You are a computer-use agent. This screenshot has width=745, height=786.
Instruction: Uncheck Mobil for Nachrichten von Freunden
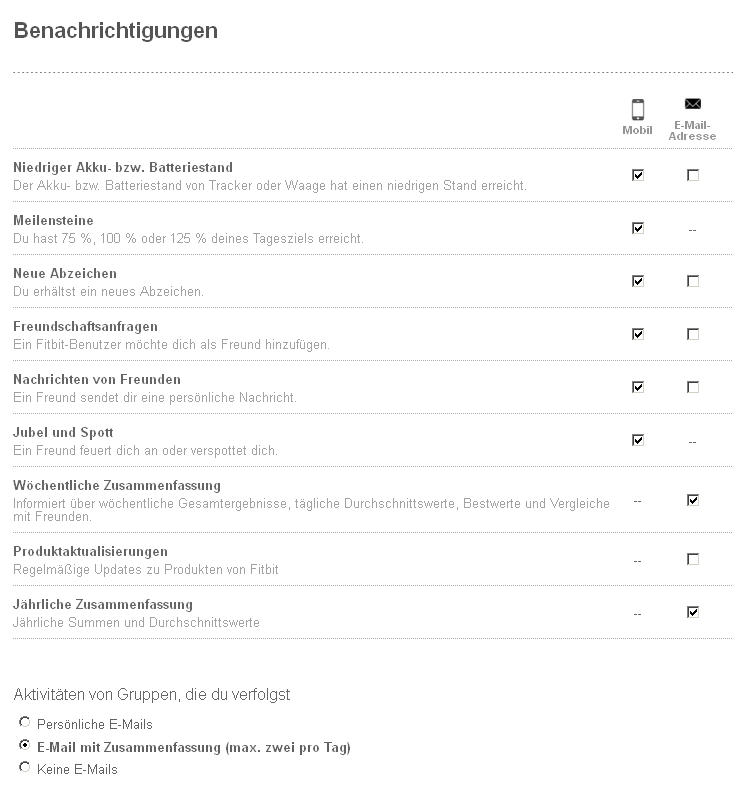point(638,387)
